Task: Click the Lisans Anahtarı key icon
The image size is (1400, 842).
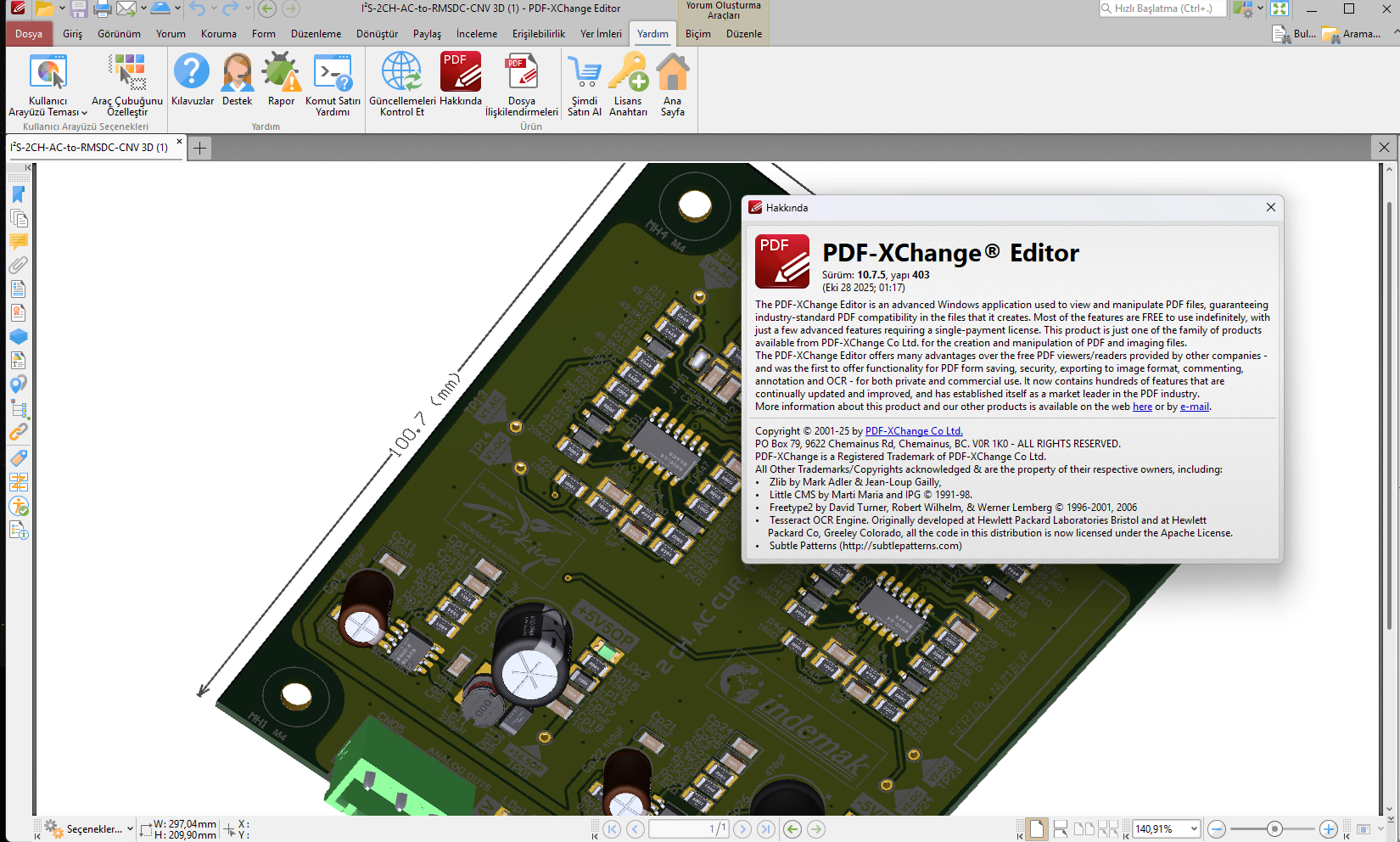Action: [x=628, y=72]
